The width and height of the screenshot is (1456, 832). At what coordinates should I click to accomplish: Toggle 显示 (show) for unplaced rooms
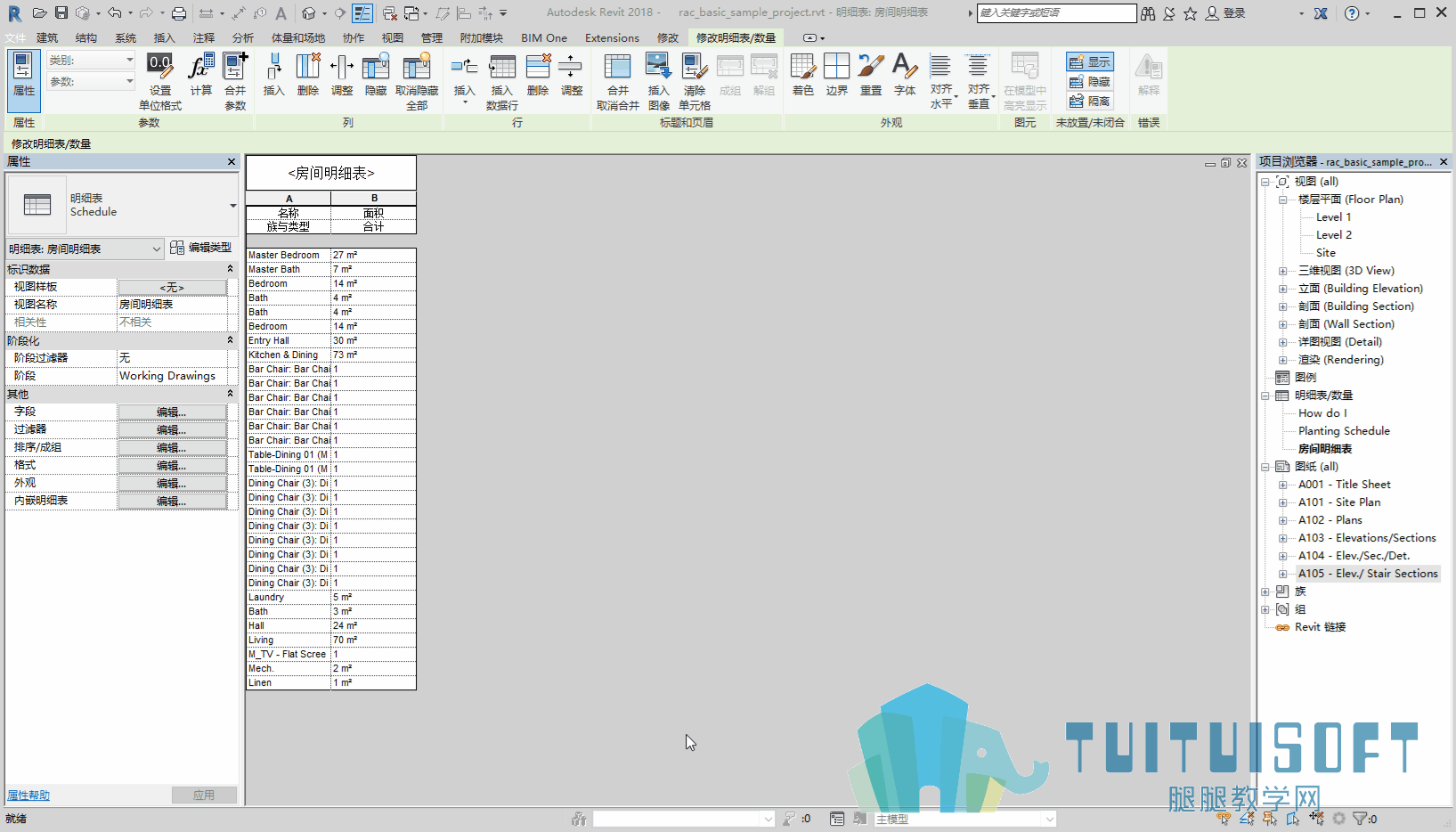1090,62
